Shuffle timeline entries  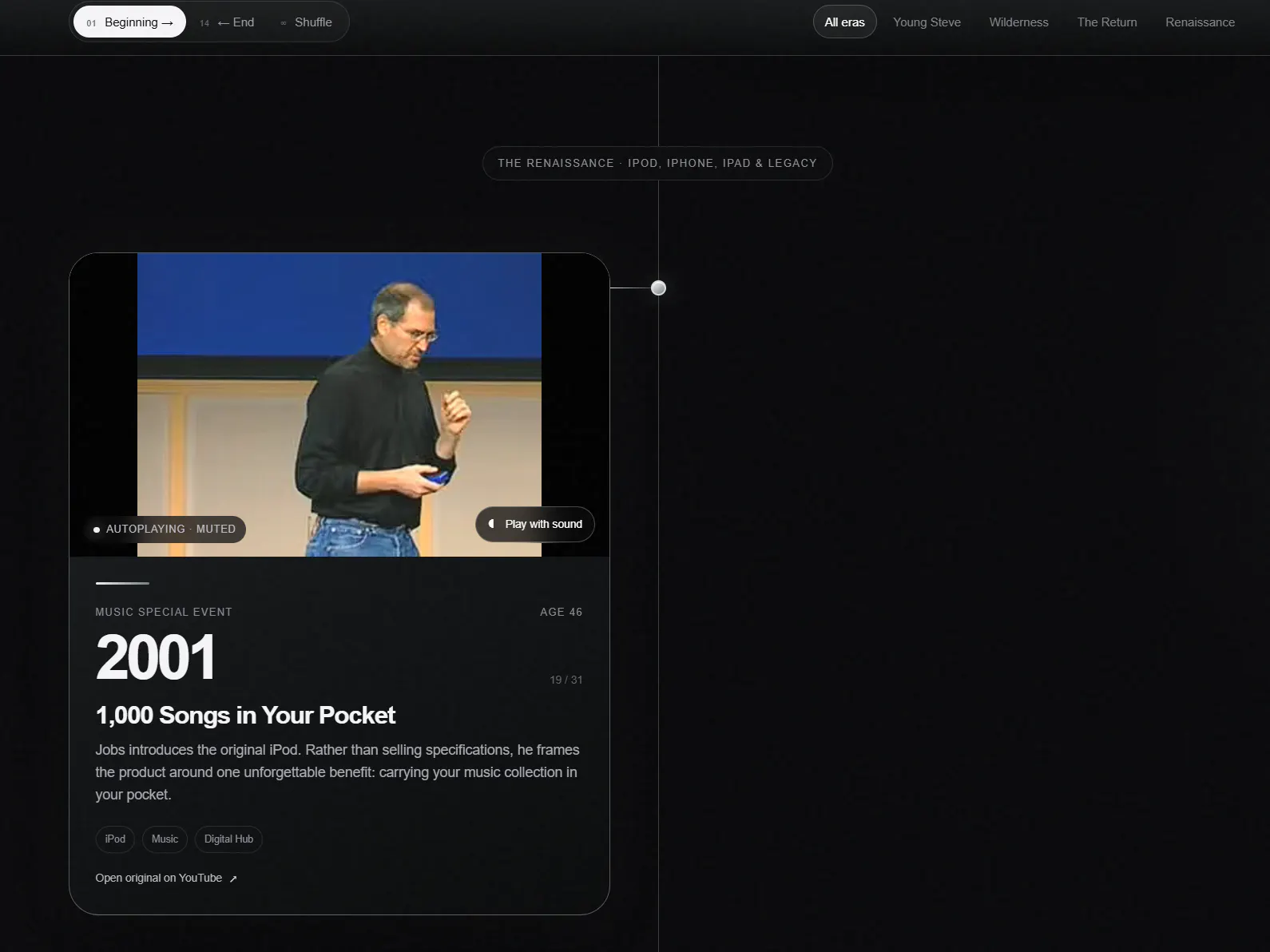pyautogui.click(x=306, y=22)
